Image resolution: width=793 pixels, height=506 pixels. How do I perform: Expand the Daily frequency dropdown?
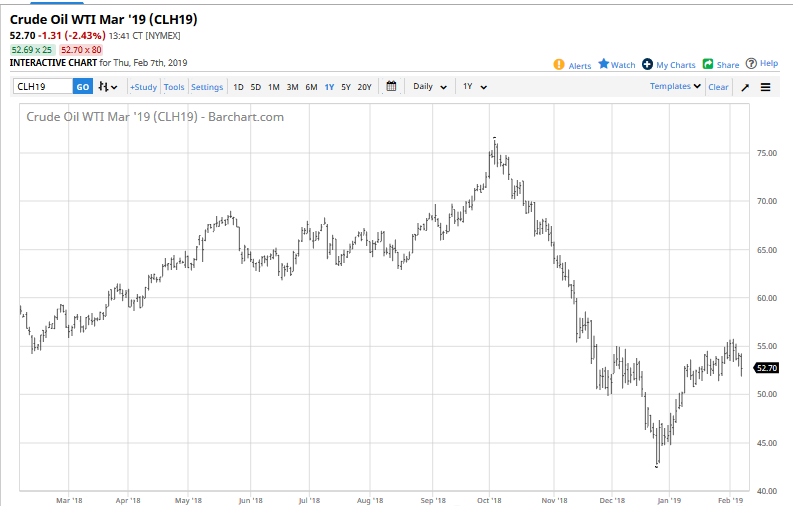[430, 87]
